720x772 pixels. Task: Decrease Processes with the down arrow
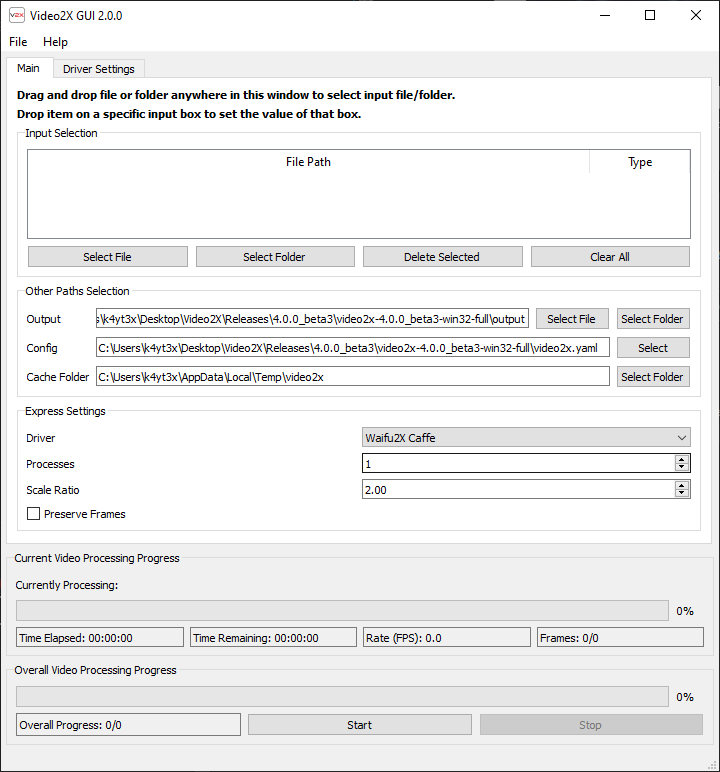[682, 467]
